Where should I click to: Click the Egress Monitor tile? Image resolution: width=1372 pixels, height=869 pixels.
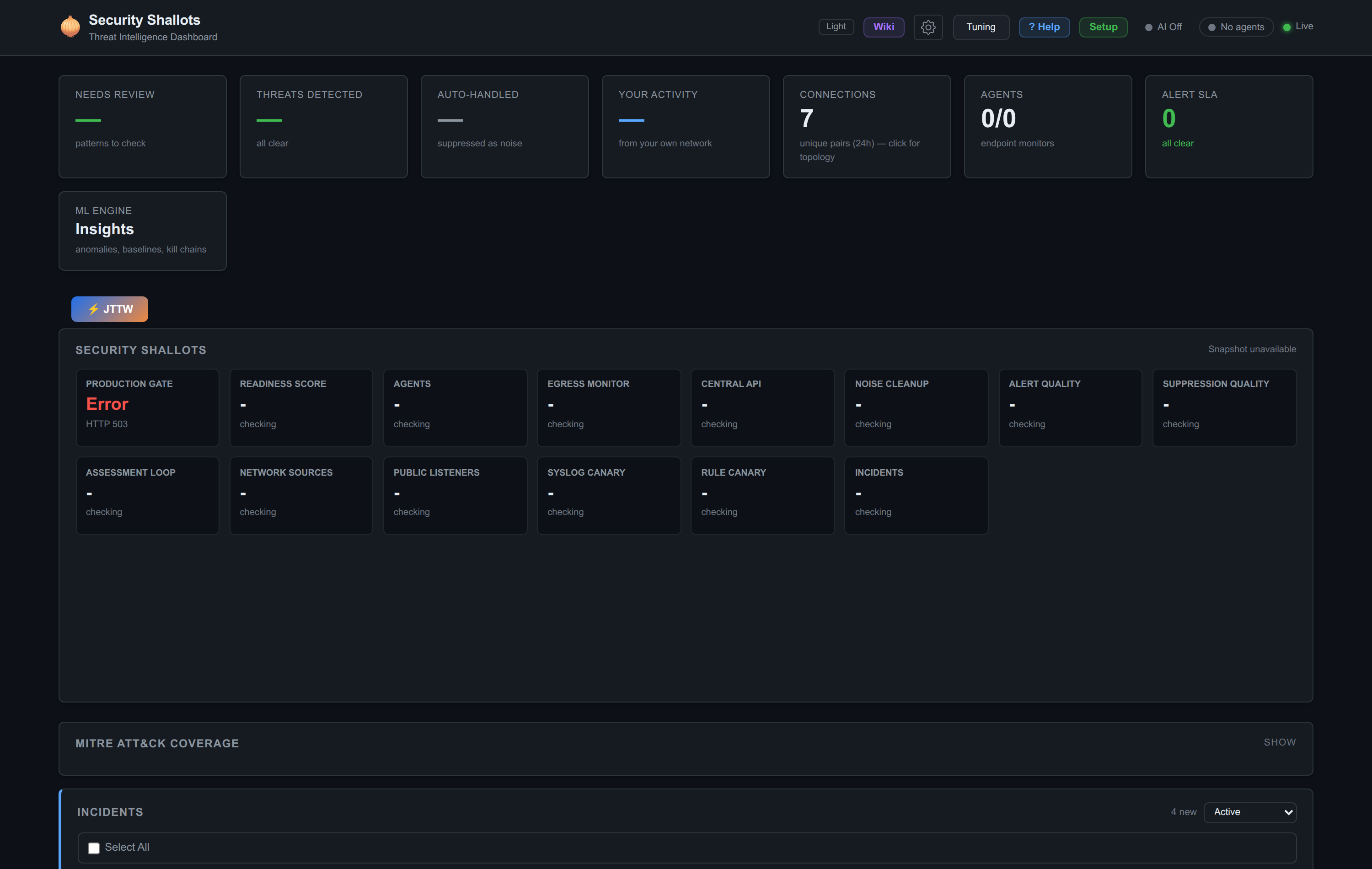tap(609, 408)
